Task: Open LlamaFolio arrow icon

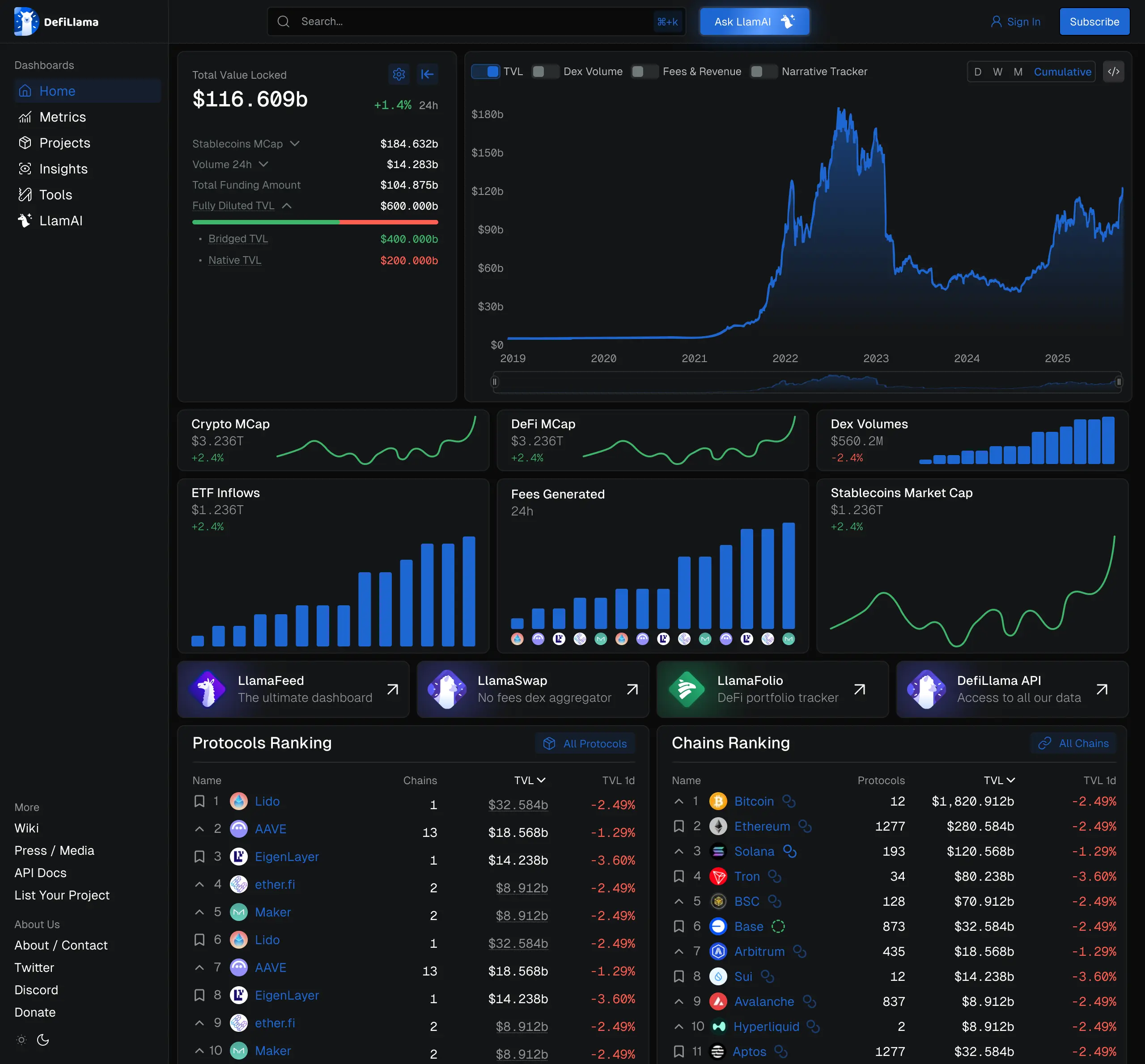Action: point(860,689)
